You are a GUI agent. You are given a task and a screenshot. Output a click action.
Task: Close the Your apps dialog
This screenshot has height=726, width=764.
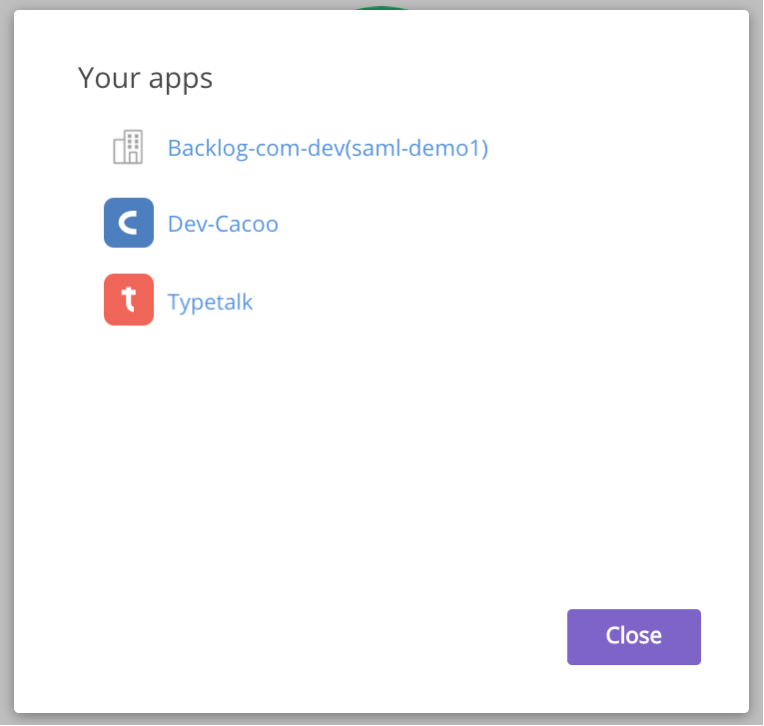pos(633,636)
